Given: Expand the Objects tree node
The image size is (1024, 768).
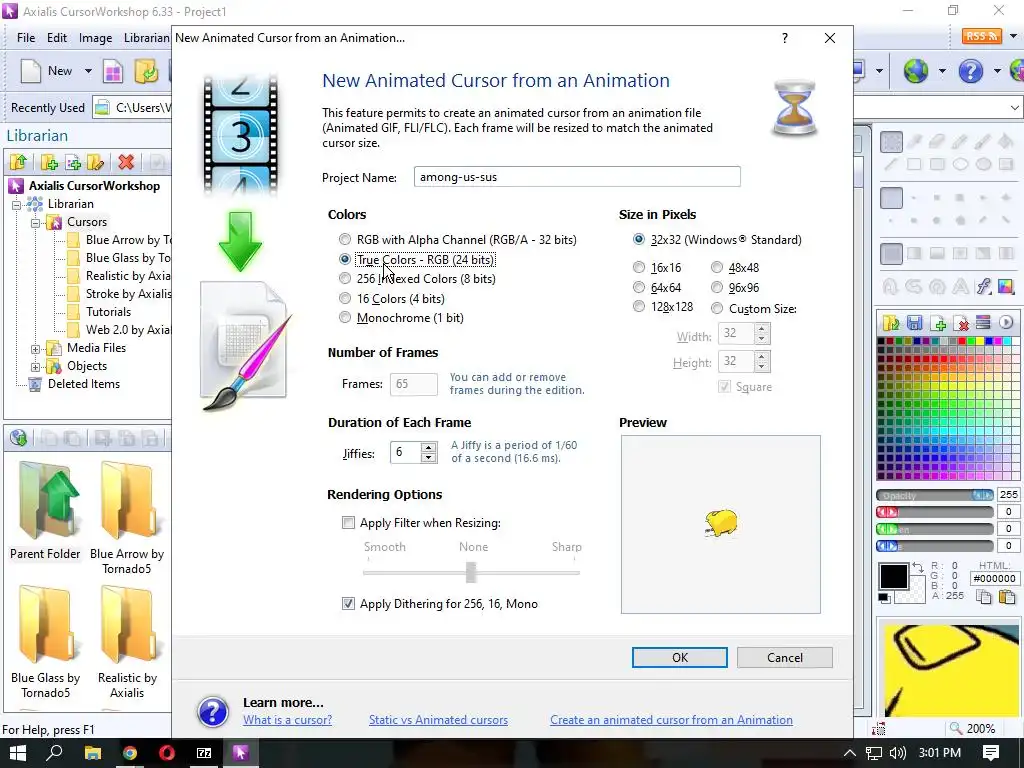Looking at the screenshot, I should pos(35,367).
